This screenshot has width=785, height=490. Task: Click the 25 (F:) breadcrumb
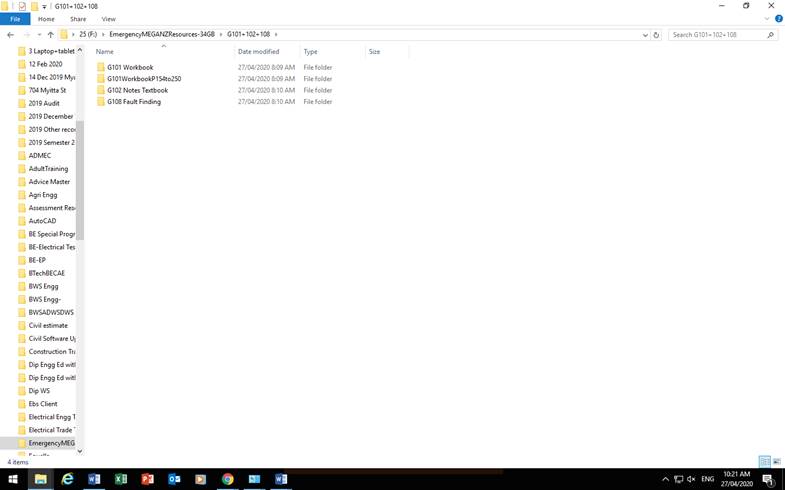coord(88,34)
